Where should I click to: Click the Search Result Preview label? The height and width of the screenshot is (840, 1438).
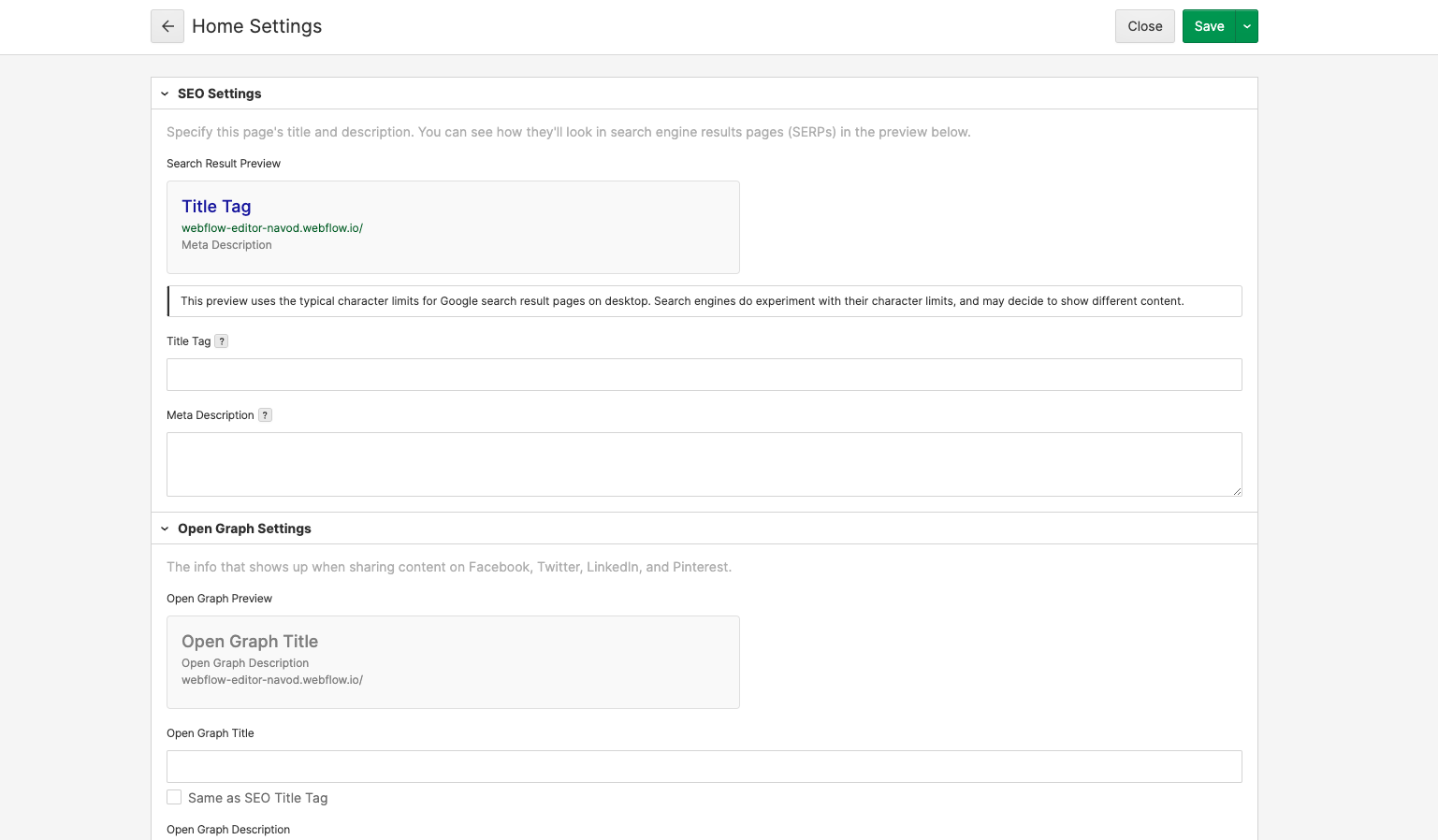pyautogui.click(x=224, y=164)
